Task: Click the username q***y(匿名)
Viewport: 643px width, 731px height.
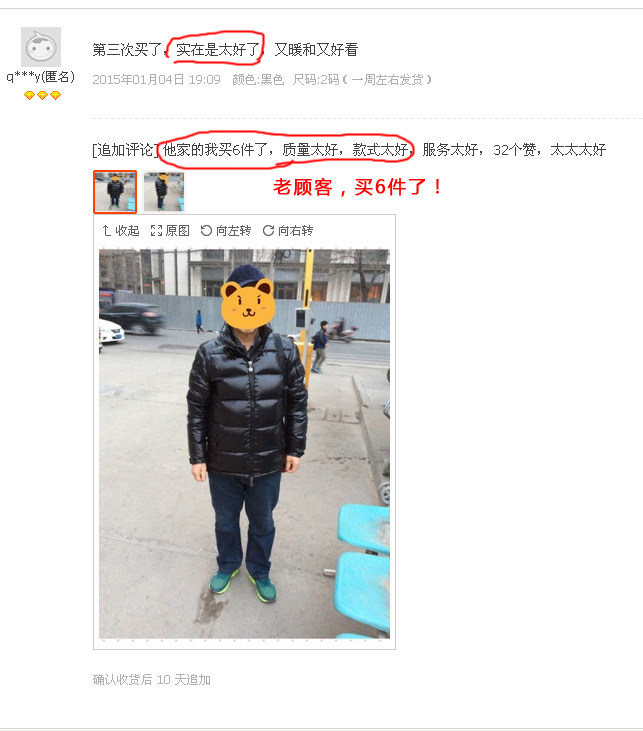Action: click(41, 76)
